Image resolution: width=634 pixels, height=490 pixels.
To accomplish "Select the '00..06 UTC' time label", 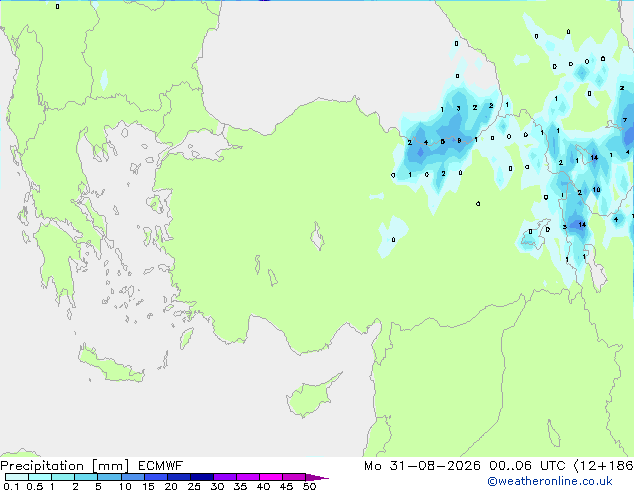I will pos(527,466).
